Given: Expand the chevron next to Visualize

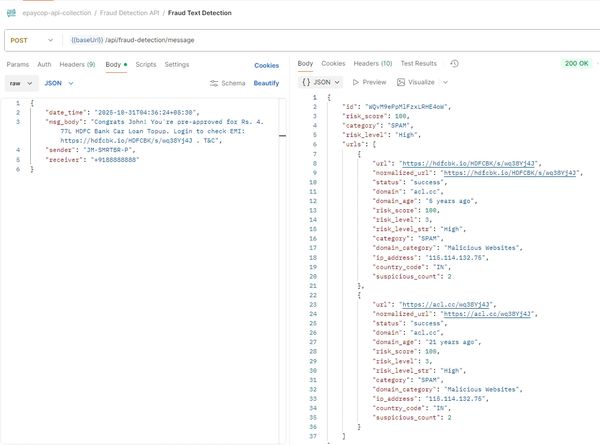Looking at the screenshot, I should 444,82.
